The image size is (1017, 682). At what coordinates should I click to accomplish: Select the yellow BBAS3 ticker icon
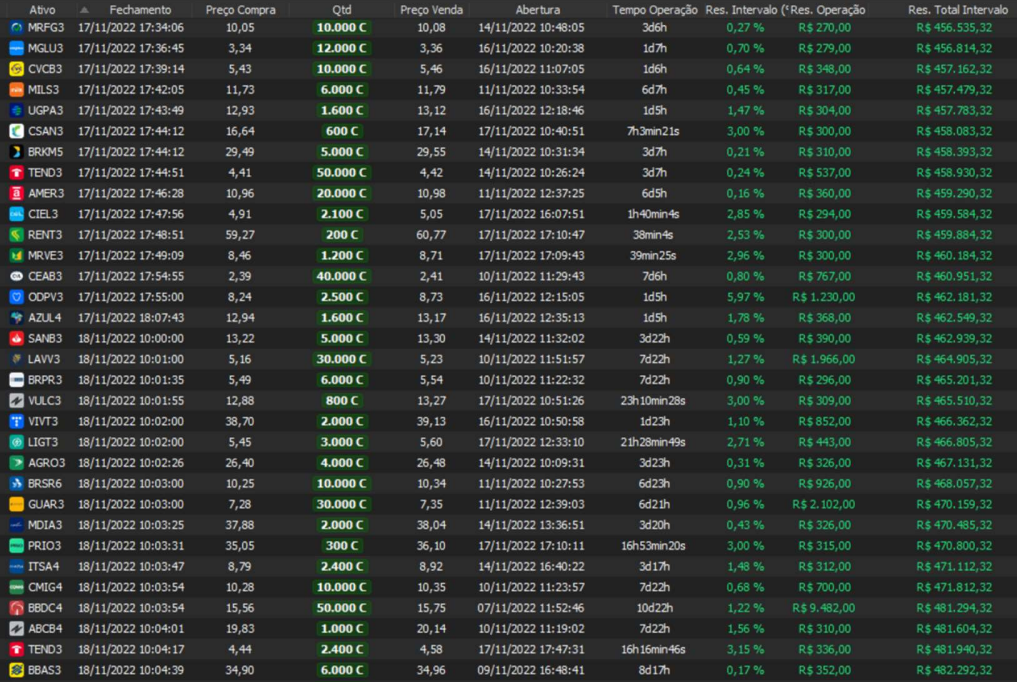click(16, 670)
